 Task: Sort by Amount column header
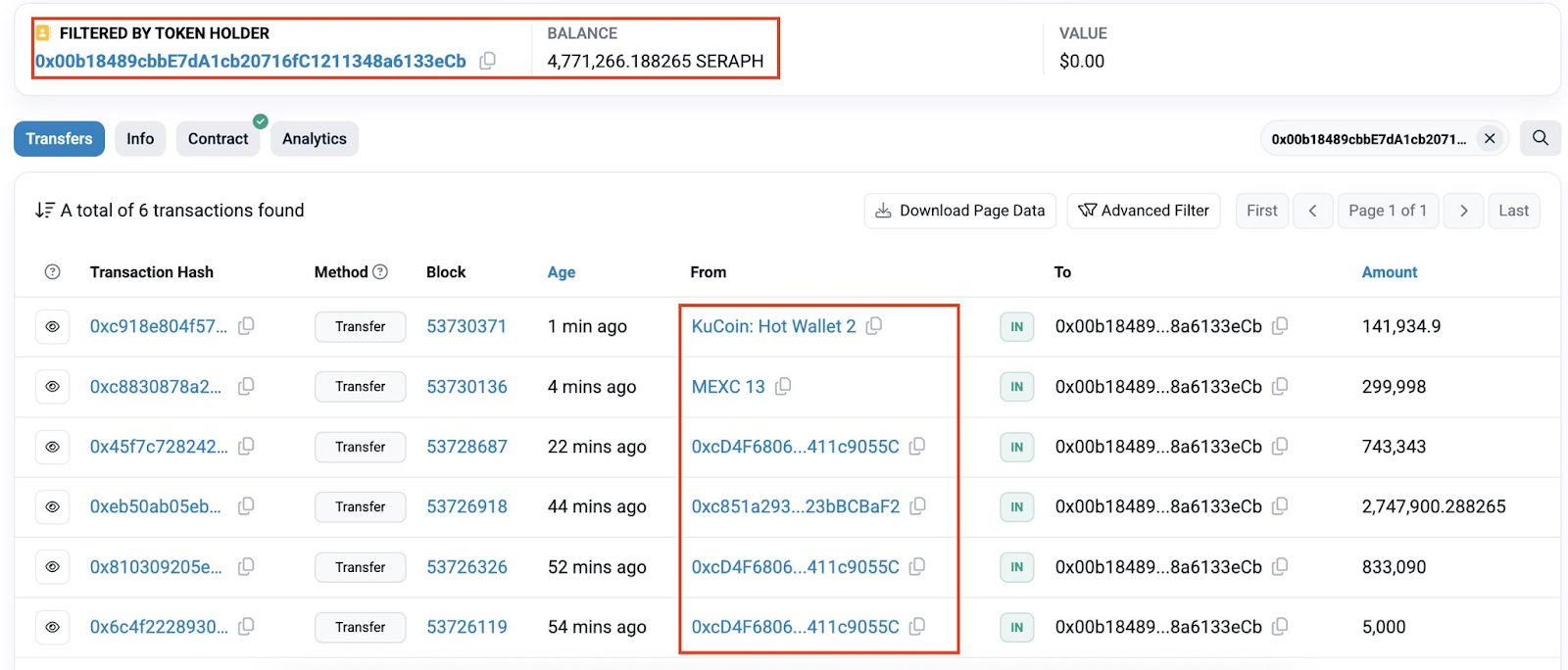(x=1390, y=272)
